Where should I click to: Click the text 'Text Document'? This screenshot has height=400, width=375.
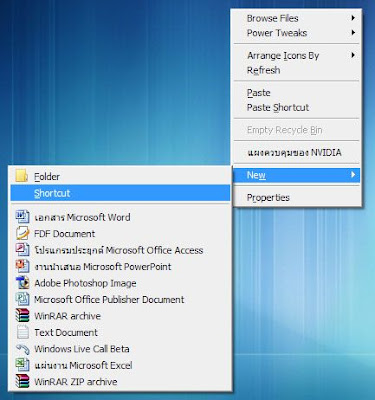point(66,332)
